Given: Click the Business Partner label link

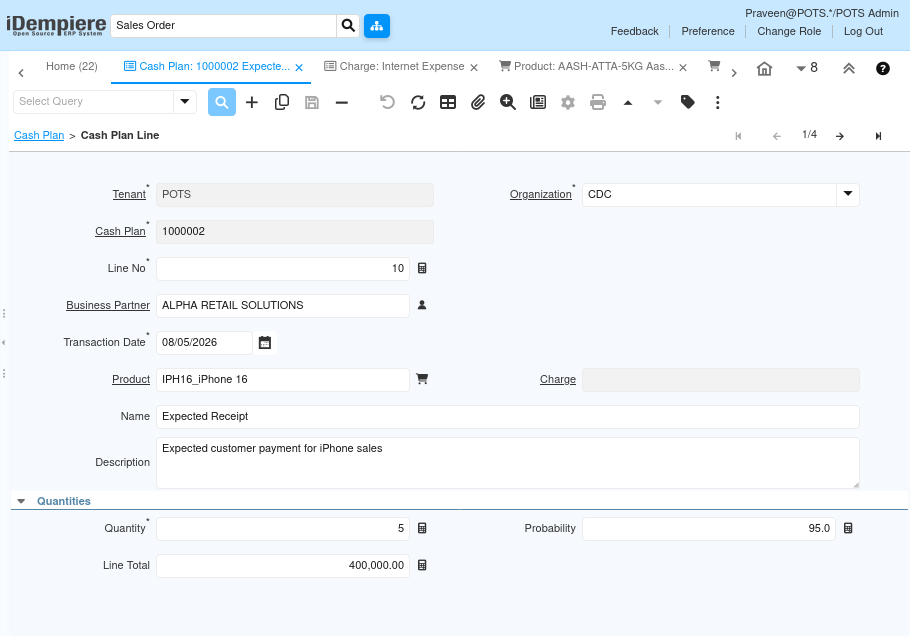Looking at the screenshot, I should coord(108,305).
